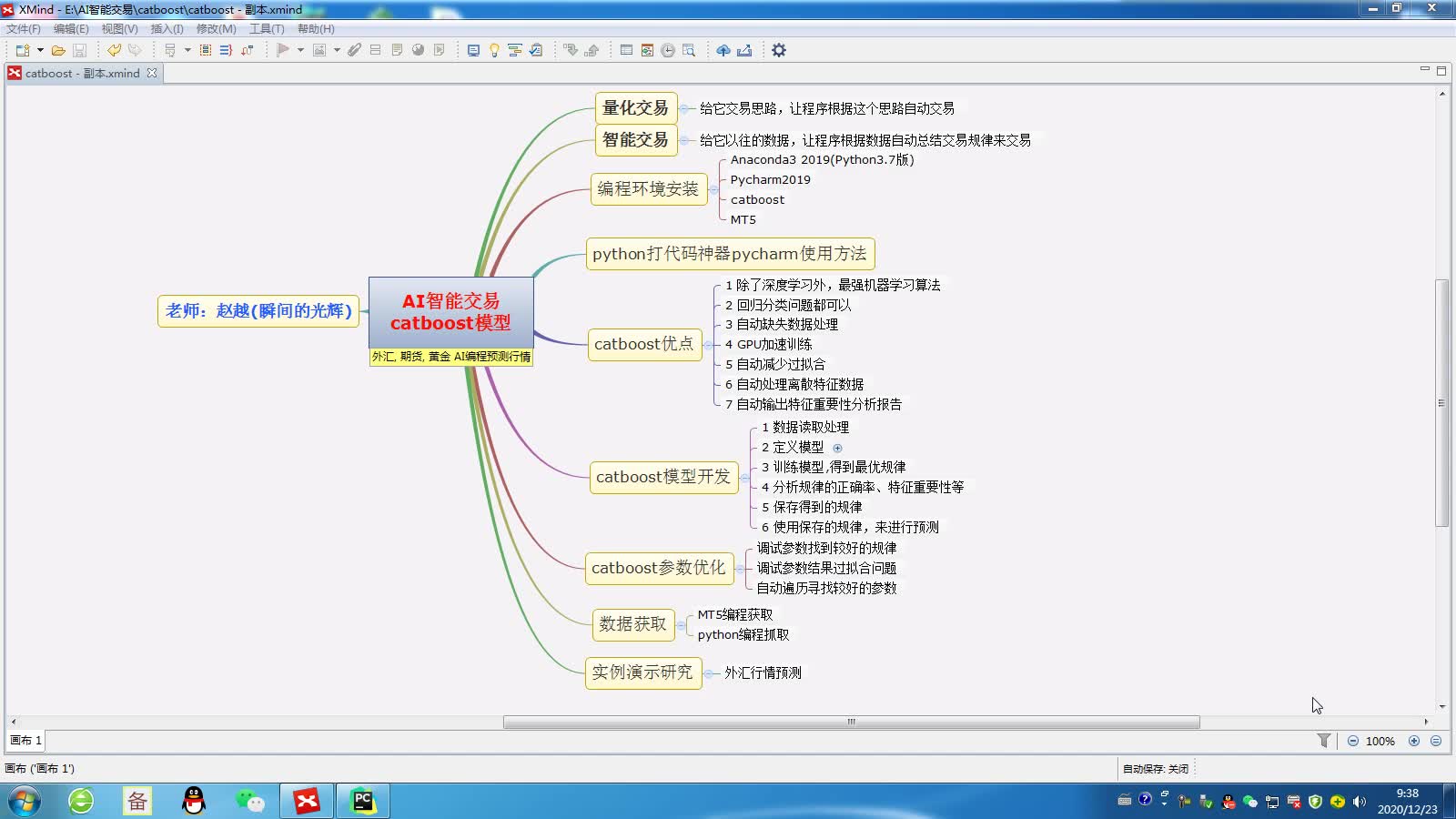Screen dimensions: 1456x819
Task: Click the horizontal scrollbar thumb
Action: pyautogui.click(x=852, y=722)
